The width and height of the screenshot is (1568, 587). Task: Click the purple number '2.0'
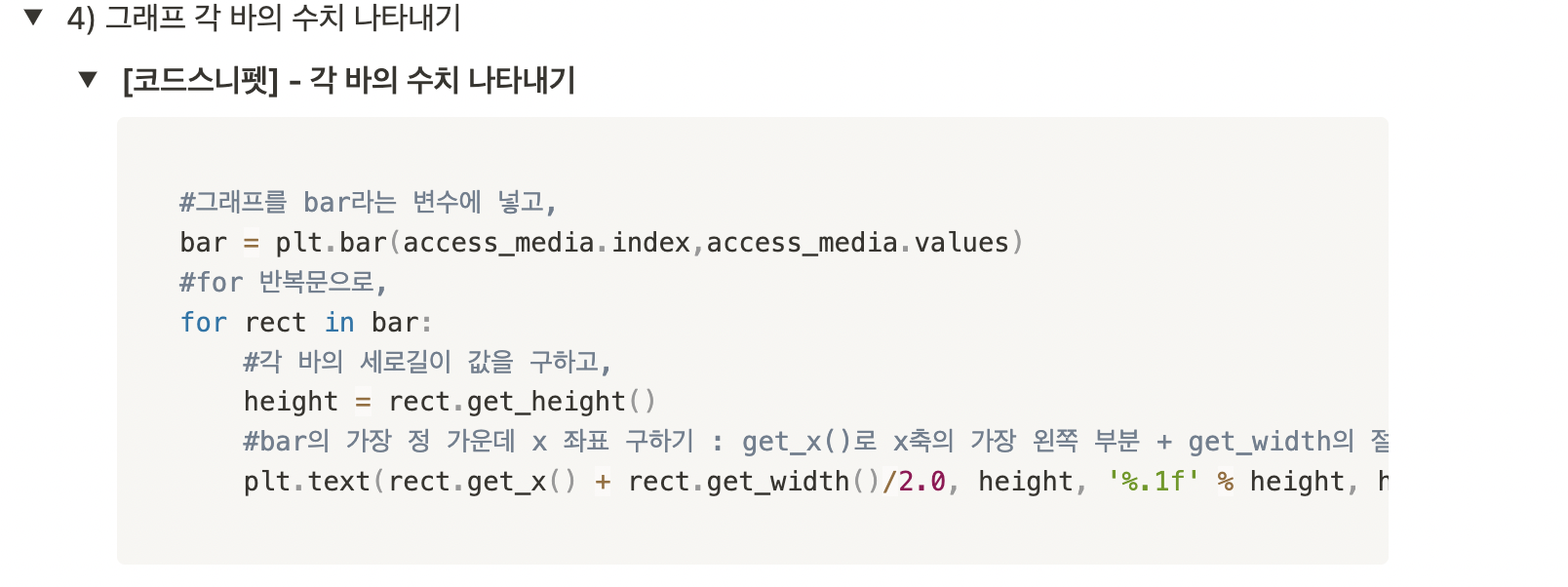point(921,481)
